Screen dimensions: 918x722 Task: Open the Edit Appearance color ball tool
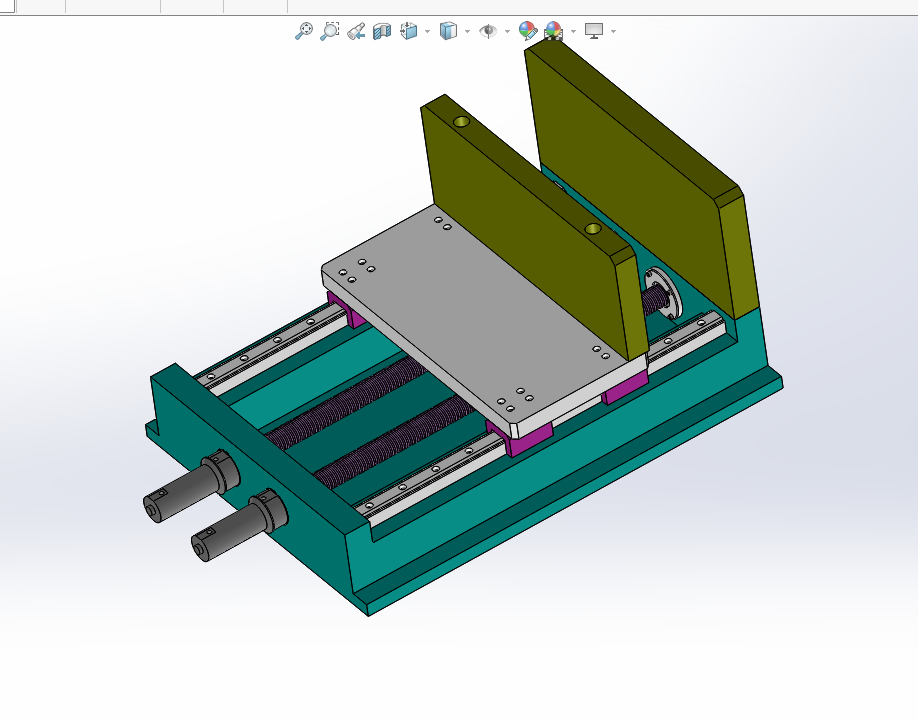click(x=527, y=30)
